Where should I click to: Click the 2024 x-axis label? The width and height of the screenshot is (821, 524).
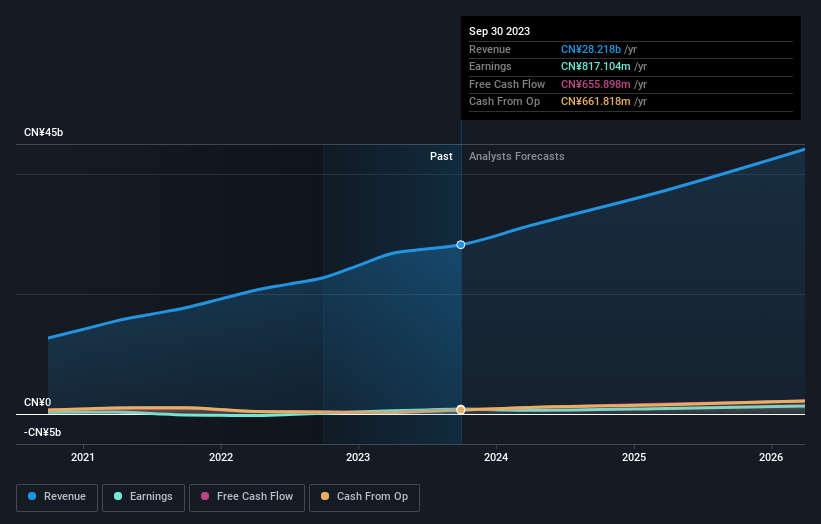pyautogui.click(x=496, y=457)
